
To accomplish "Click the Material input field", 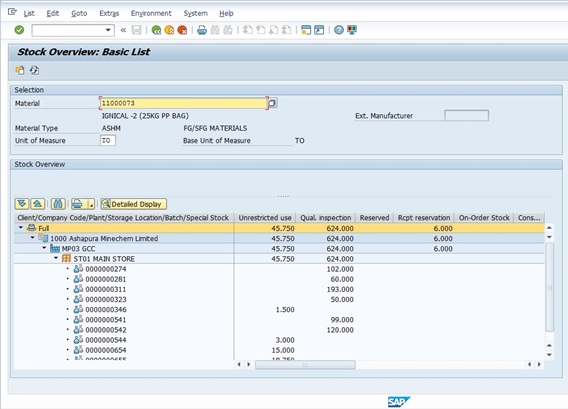I will [x=183, y=103].
